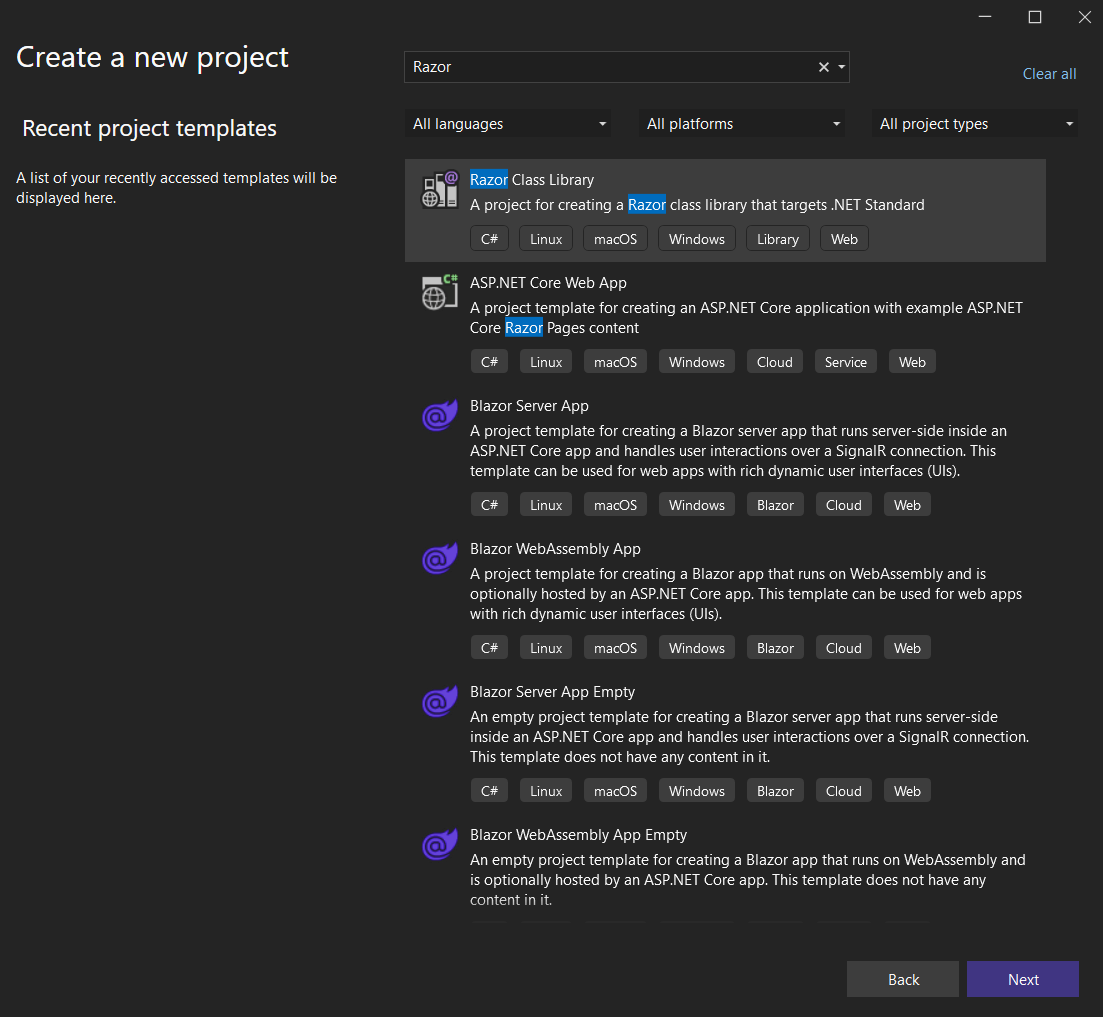Image resolution: width=1103 pixels, height=1017 pixels.
Task: Click the Blazor Server App Empty icon
Action: pos(439,702)
